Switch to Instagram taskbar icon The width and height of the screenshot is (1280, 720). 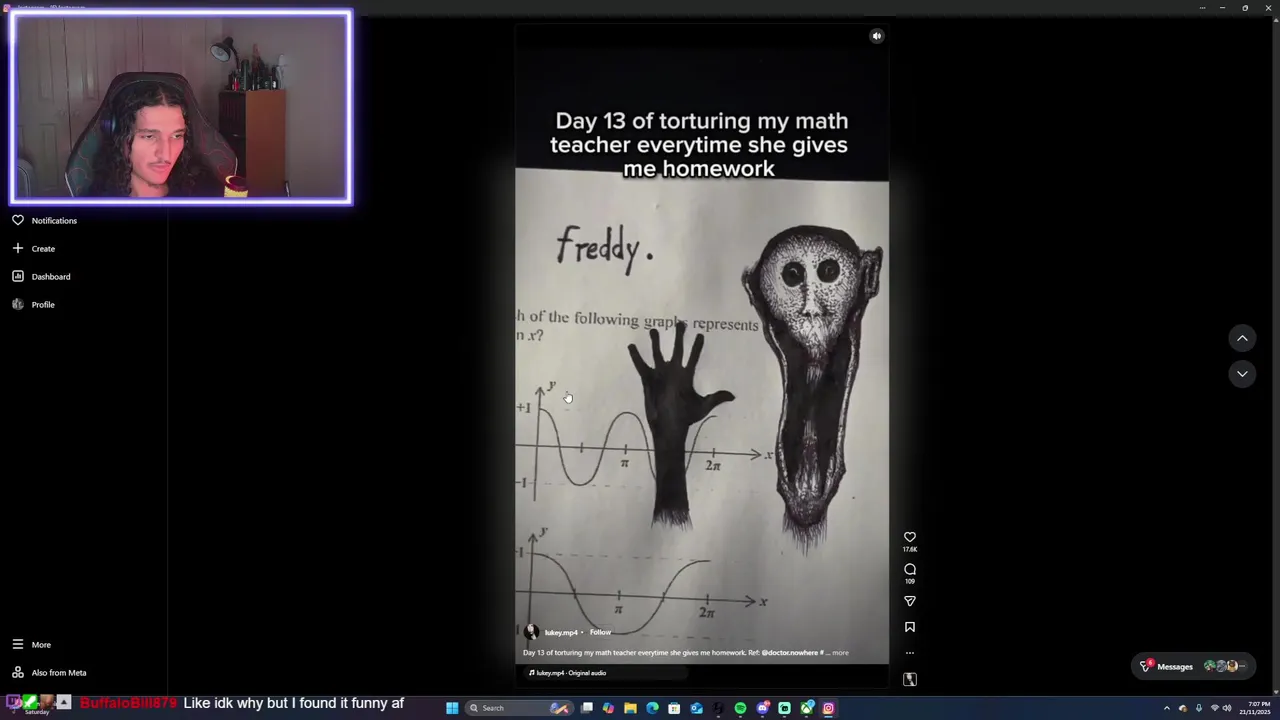coord(828,708)
